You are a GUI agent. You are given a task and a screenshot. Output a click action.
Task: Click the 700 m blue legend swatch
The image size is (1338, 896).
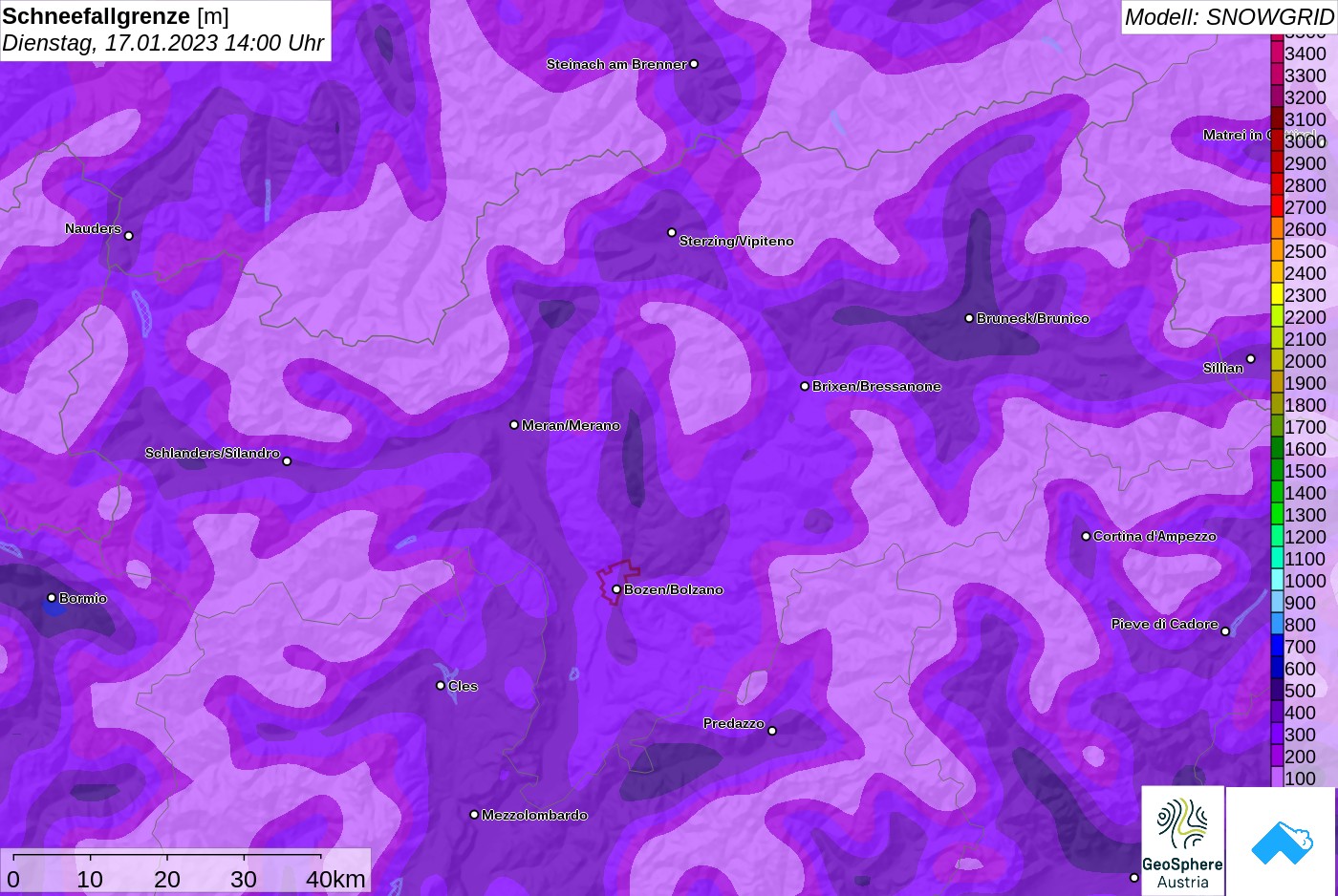click(1277, 646)
